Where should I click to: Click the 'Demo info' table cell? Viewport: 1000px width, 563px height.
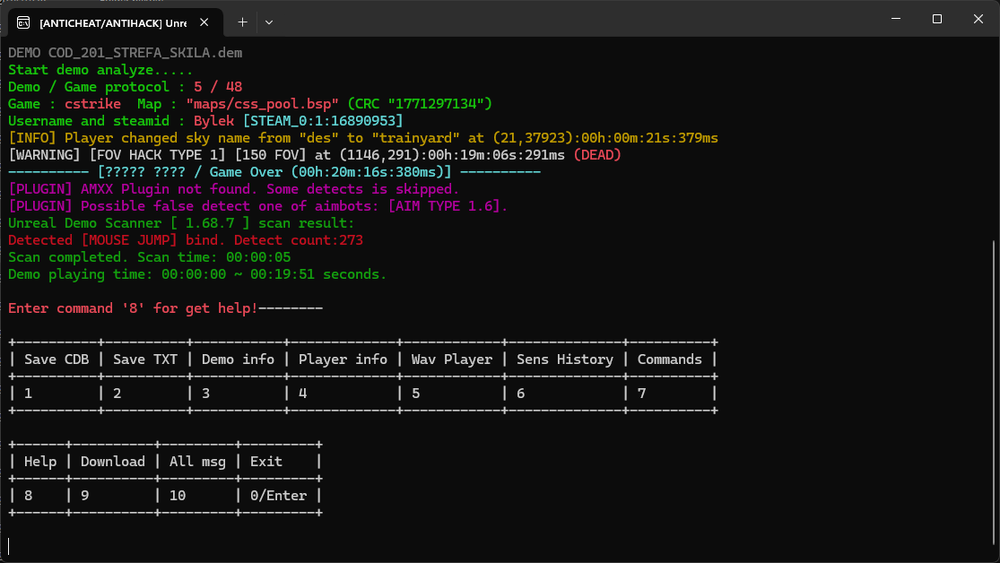pyautogui.click(x=238, y=360)
